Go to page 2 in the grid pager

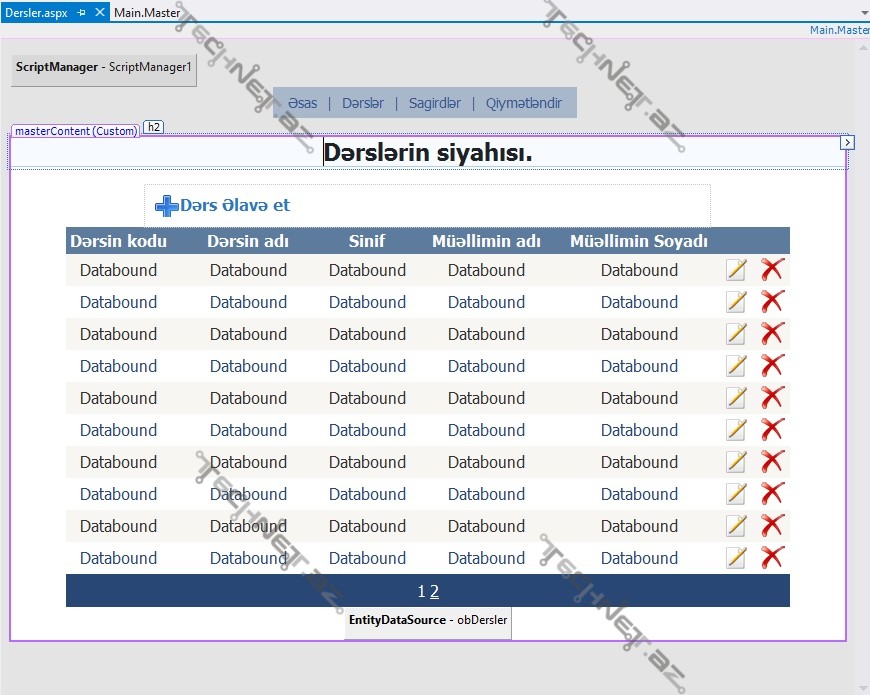(x=435, y=591)
